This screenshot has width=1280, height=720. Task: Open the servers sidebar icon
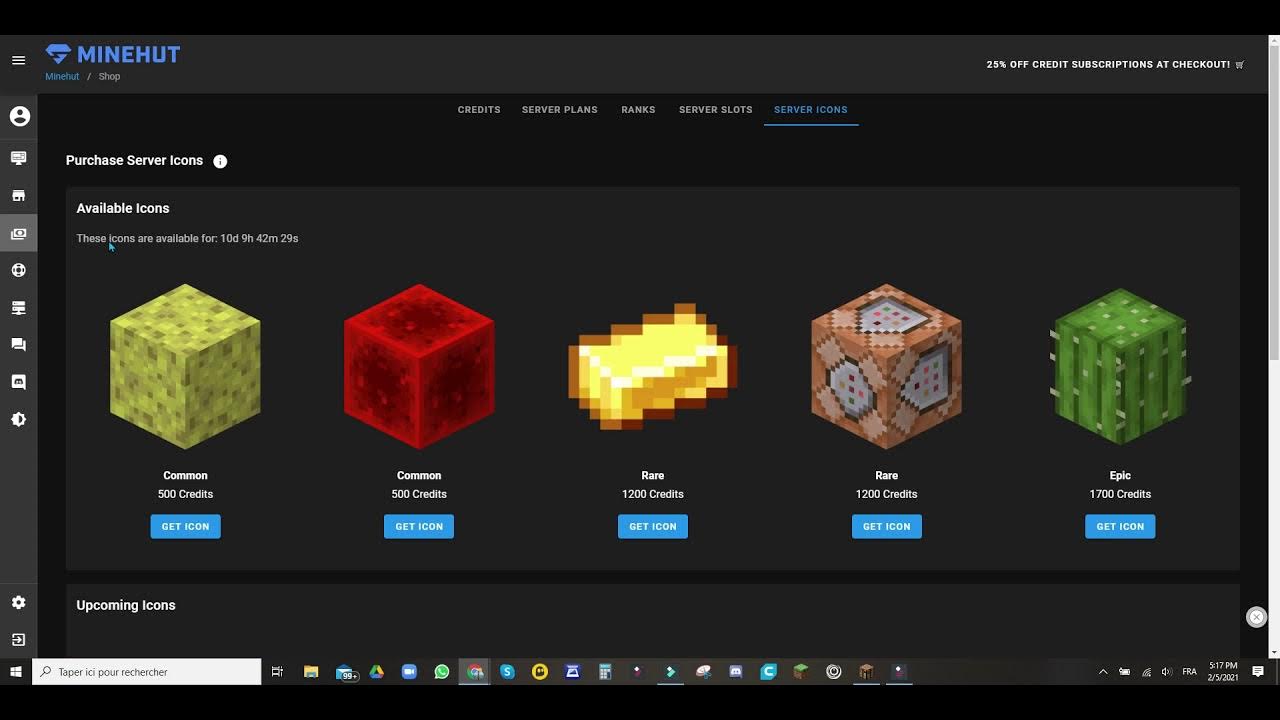point(19,308)
